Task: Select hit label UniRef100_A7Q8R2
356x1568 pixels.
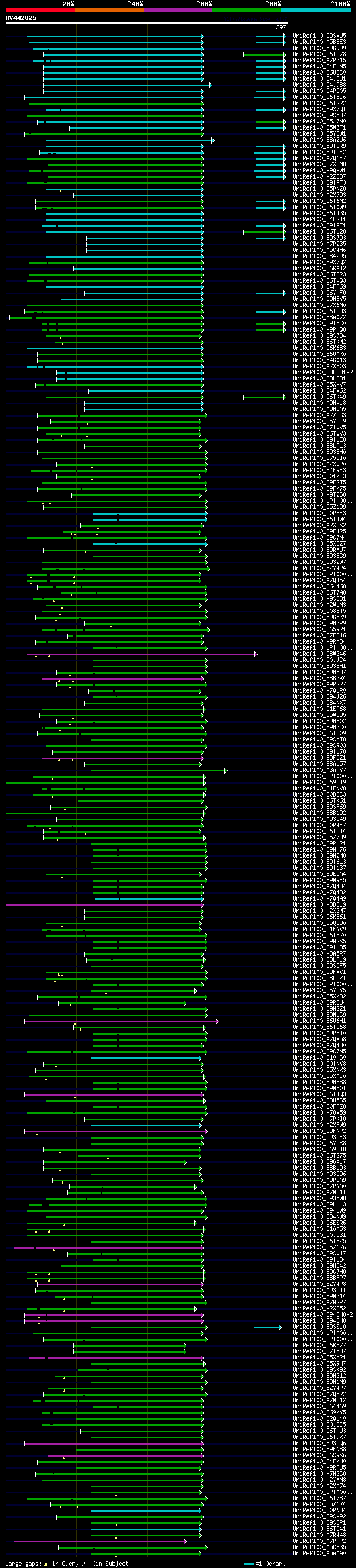Action: pos(319,1394)
